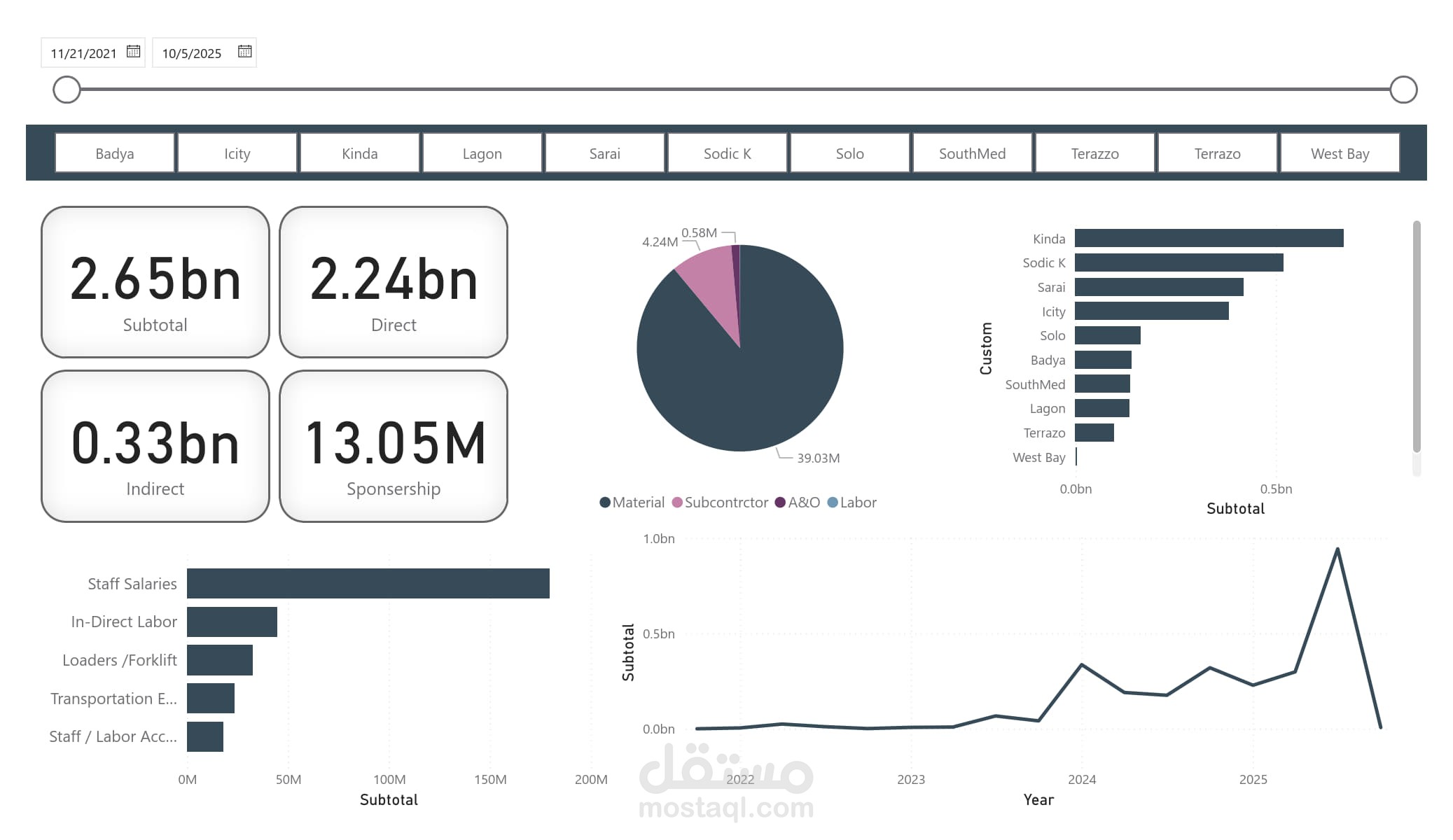
Task: Open the start date calendar picker icon
Action: (133, 52)
